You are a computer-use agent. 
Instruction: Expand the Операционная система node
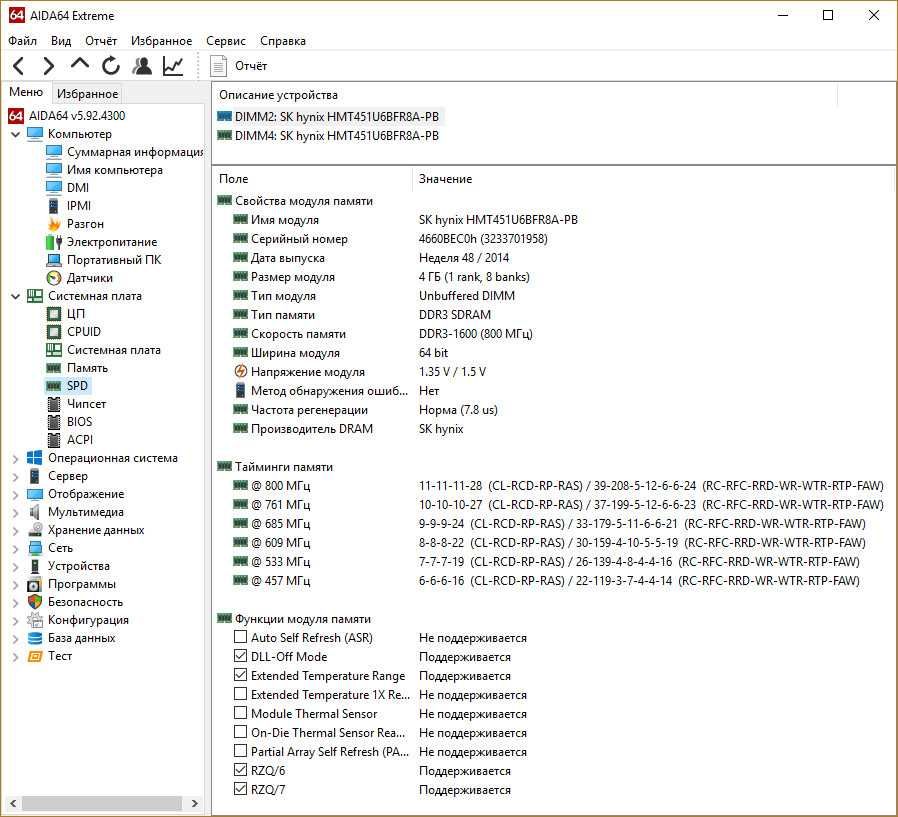click(15, 458)
